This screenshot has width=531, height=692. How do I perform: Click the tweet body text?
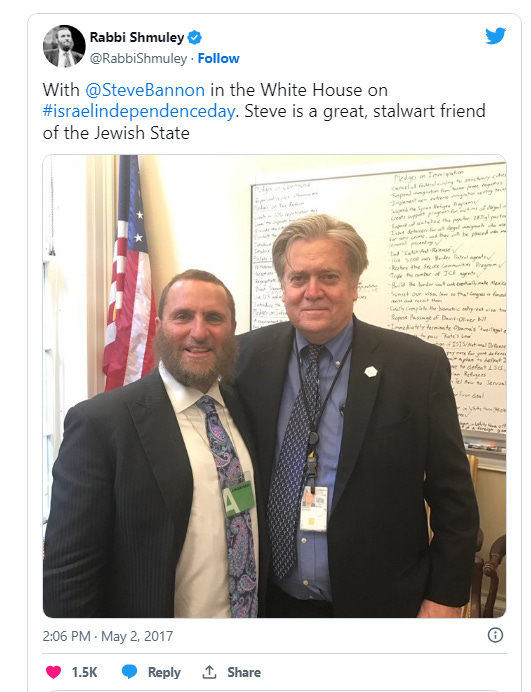[x=264, y=111]
